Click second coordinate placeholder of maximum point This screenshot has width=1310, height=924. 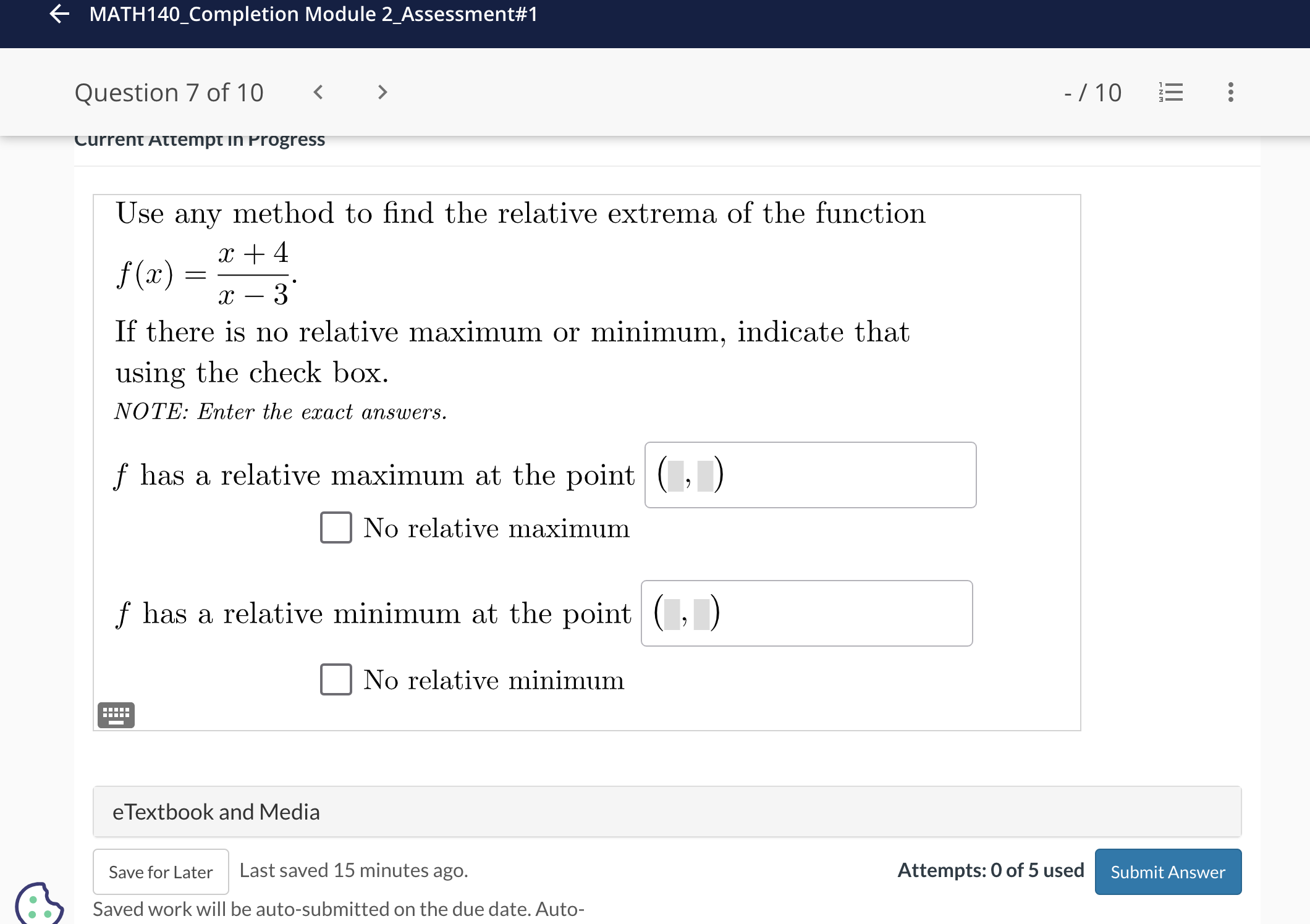click(705, 476)
